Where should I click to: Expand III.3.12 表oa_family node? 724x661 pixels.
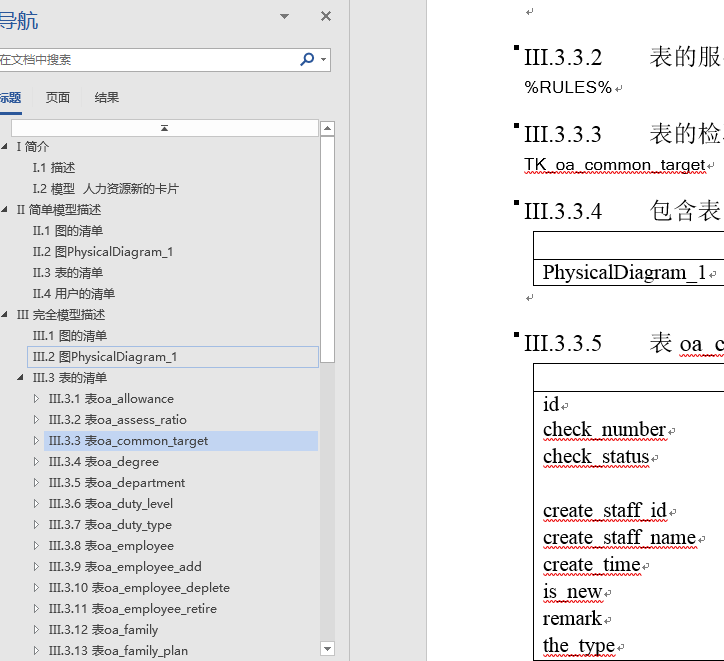pos(36,630)
